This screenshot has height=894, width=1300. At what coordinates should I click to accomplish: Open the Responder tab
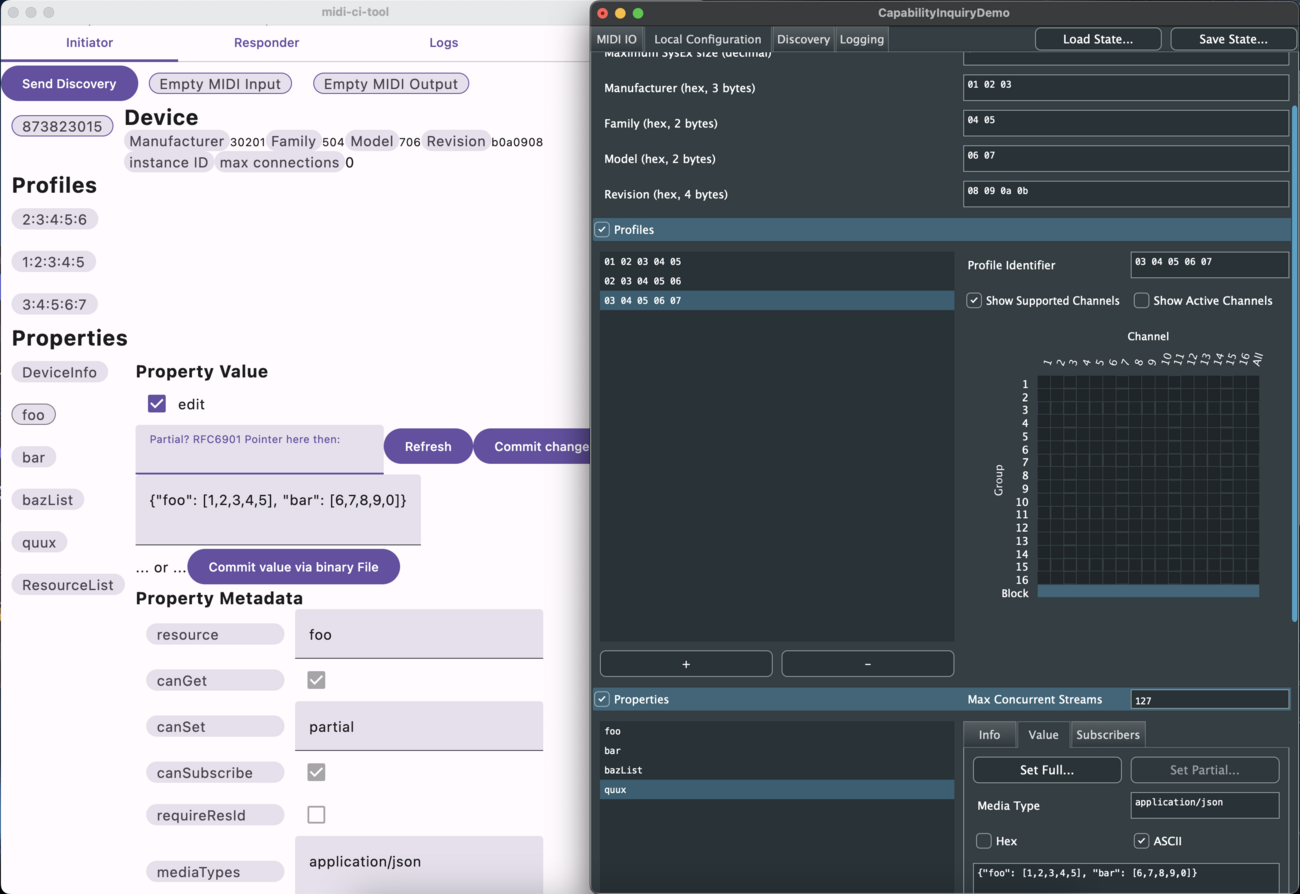click(266, 43)
